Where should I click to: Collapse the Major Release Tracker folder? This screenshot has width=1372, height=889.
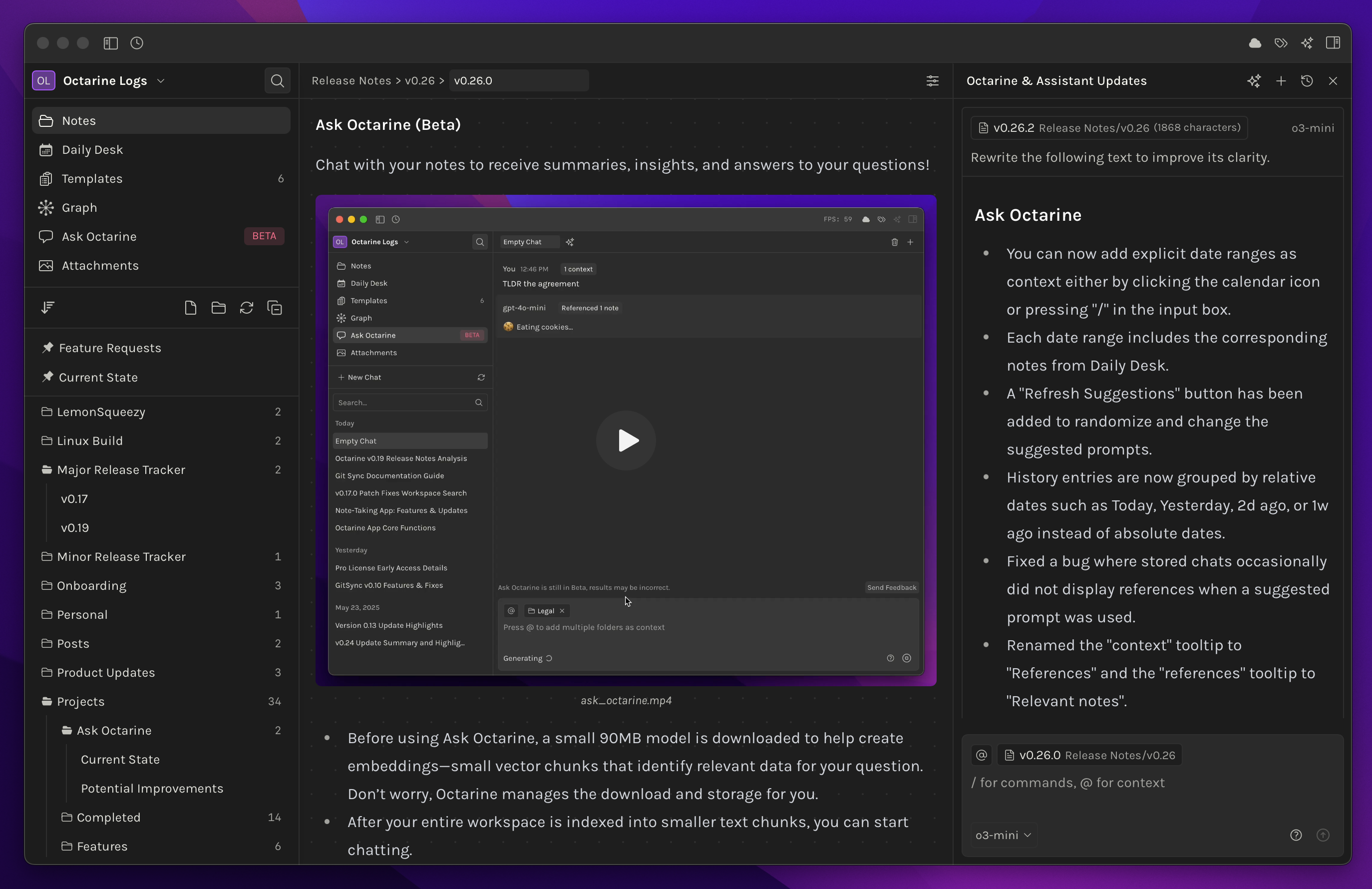[x=47, y=470]
